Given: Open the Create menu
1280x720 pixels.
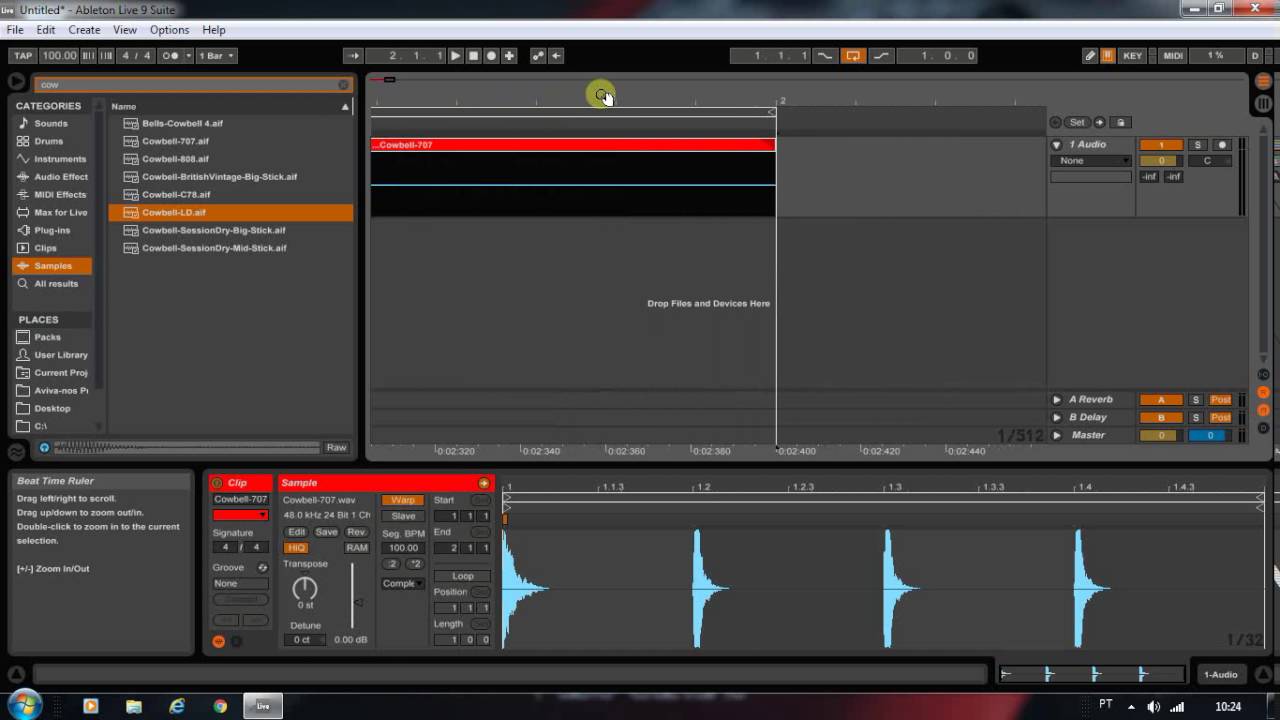Looking at the screenshot, I should 83,30.
